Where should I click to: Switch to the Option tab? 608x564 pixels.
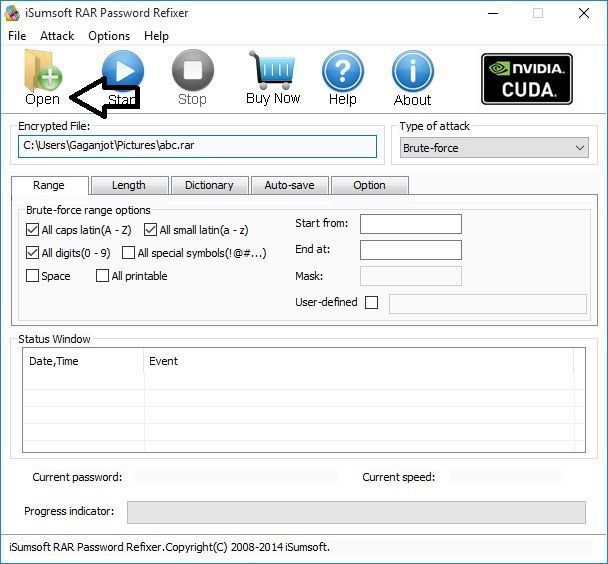tap(370, 185)
